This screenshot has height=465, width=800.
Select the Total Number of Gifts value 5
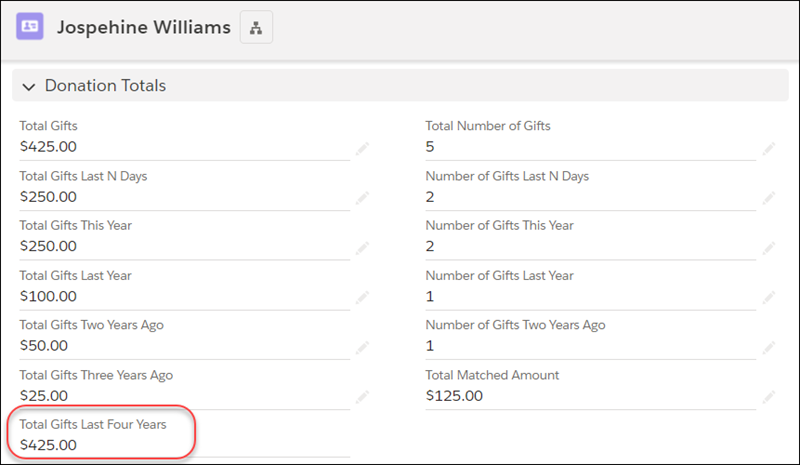[430, 146]
